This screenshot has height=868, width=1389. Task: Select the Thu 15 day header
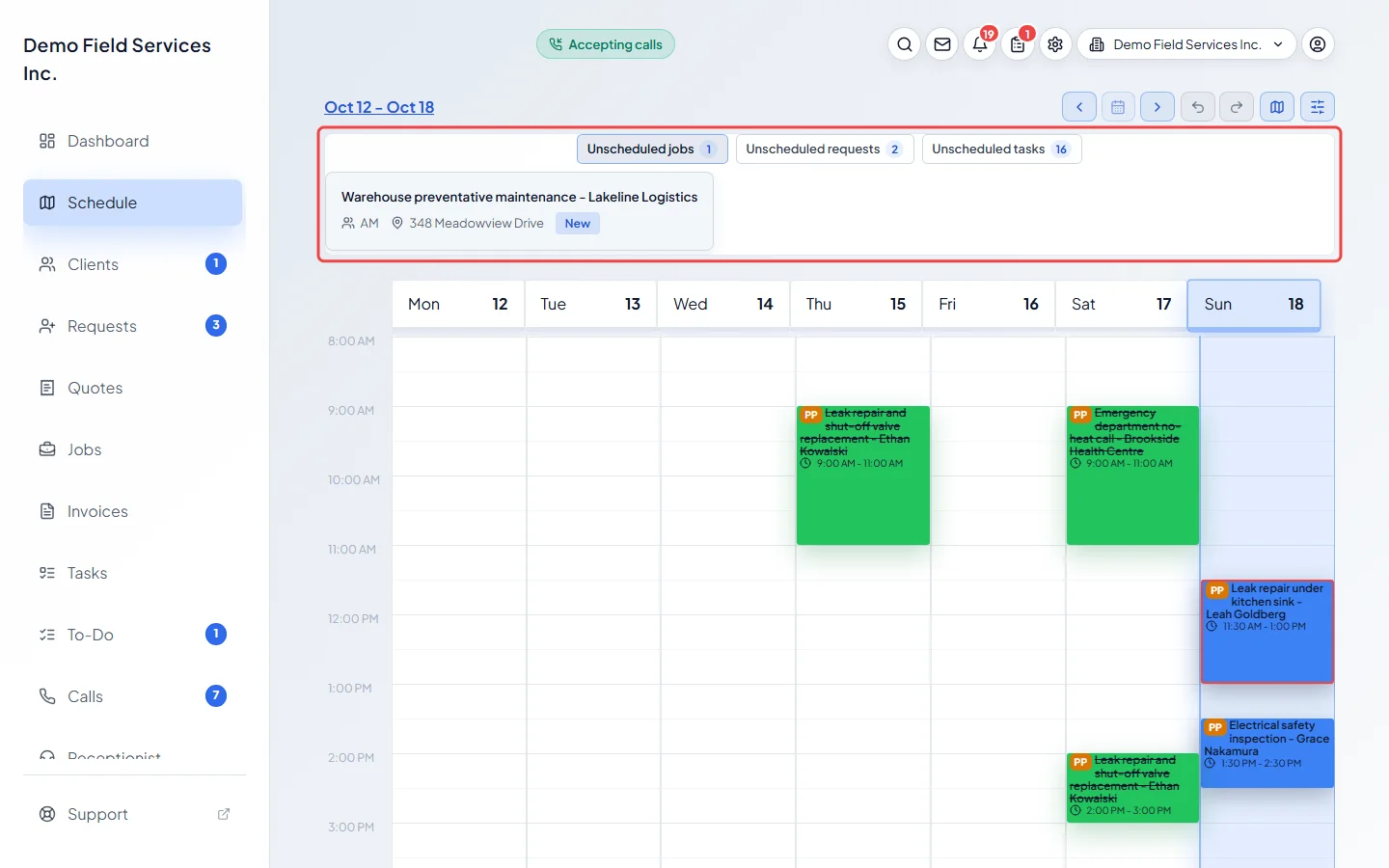coord(856,305)
